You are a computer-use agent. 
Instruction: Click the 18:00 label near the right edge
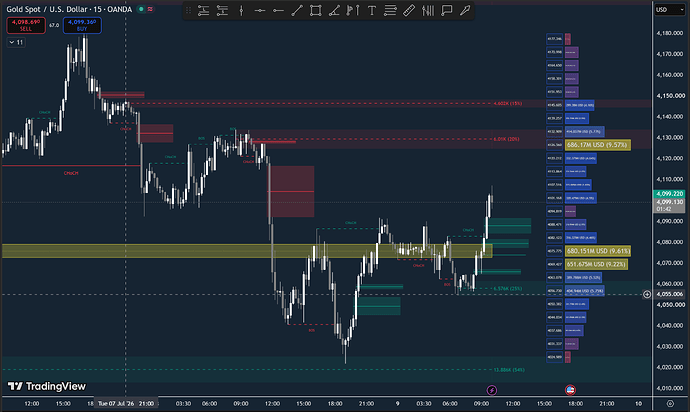575,403
